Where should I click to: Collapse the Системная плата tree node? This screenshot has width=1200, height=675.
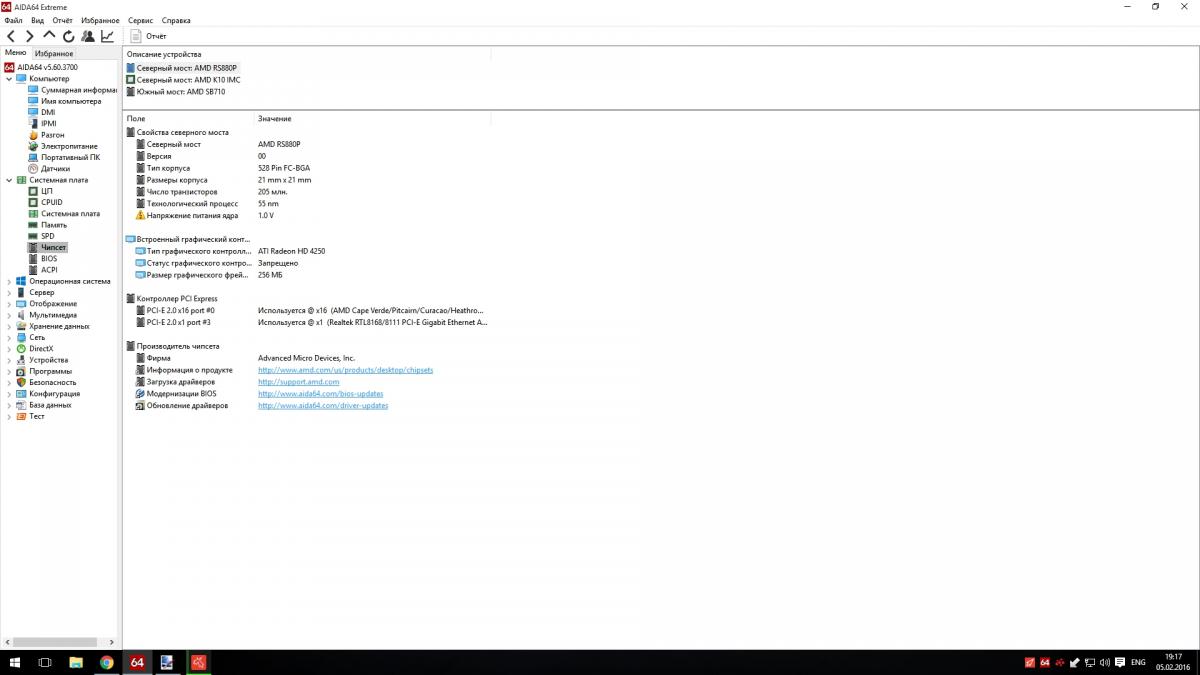tap(9, 180)
